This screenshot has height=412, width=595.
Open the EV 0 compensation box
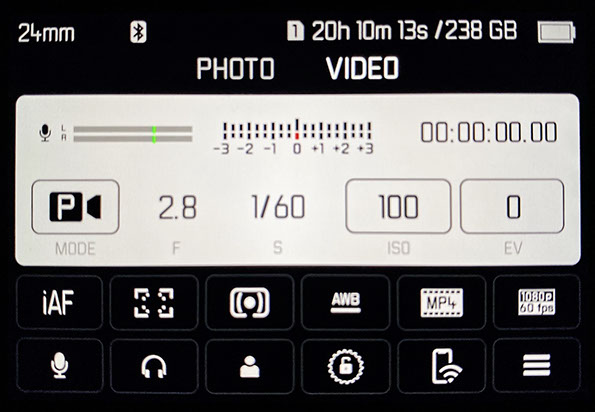pyautogui.click(x=512, y=206)
